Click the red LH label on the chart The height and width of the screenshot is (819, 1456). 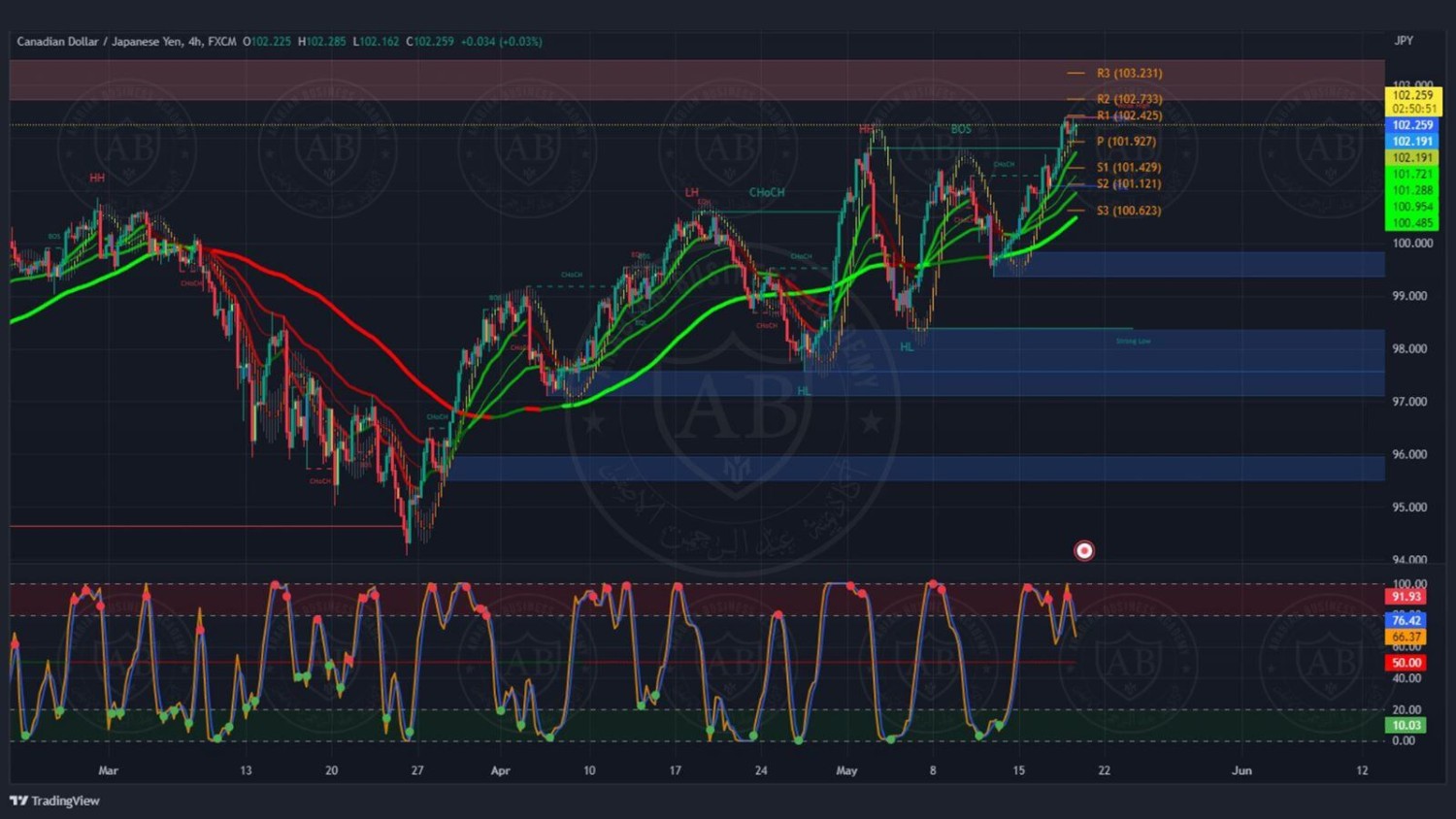click(x=692, y=192)
